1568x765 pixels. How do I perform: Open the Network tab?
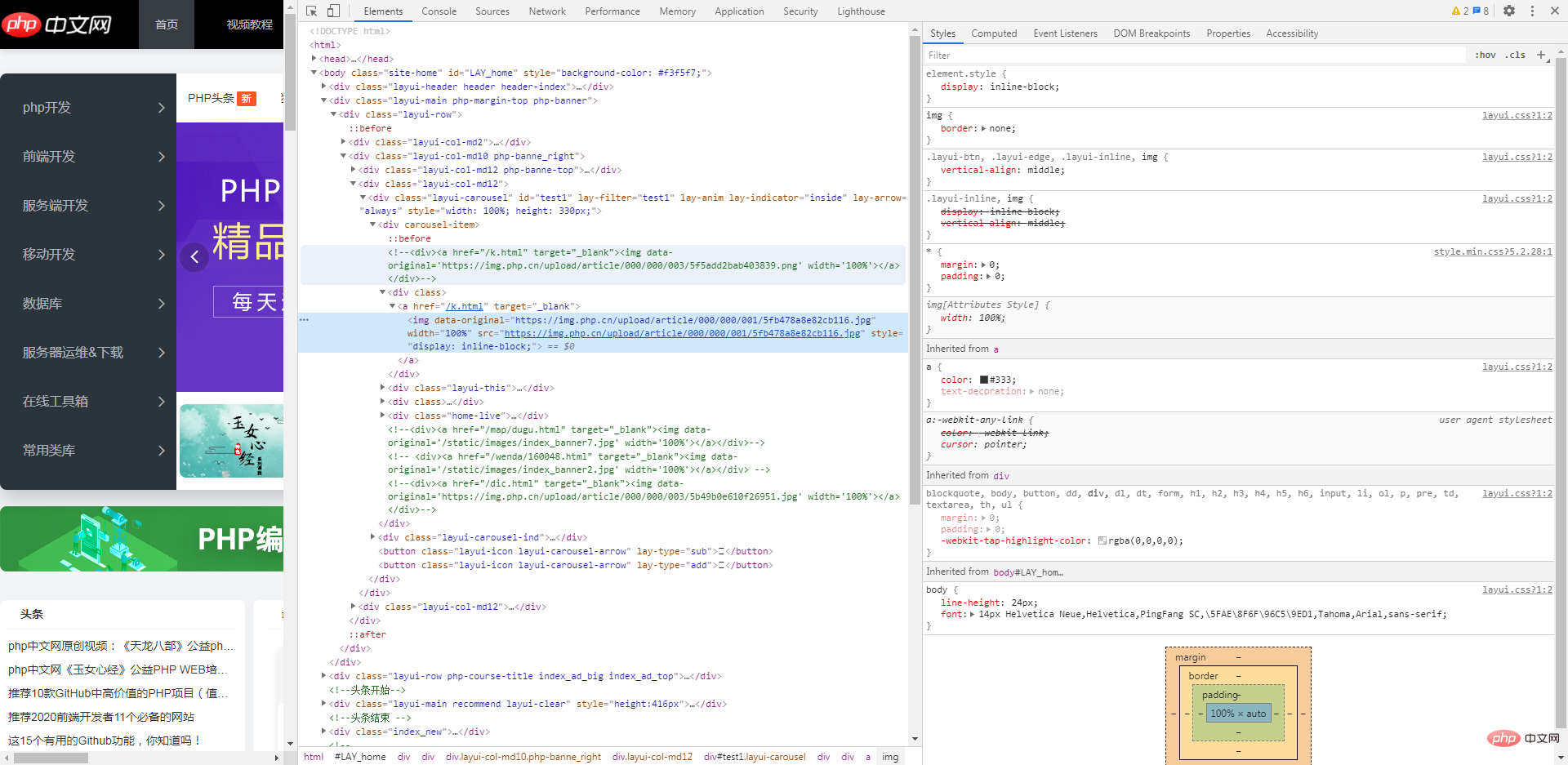547,11
